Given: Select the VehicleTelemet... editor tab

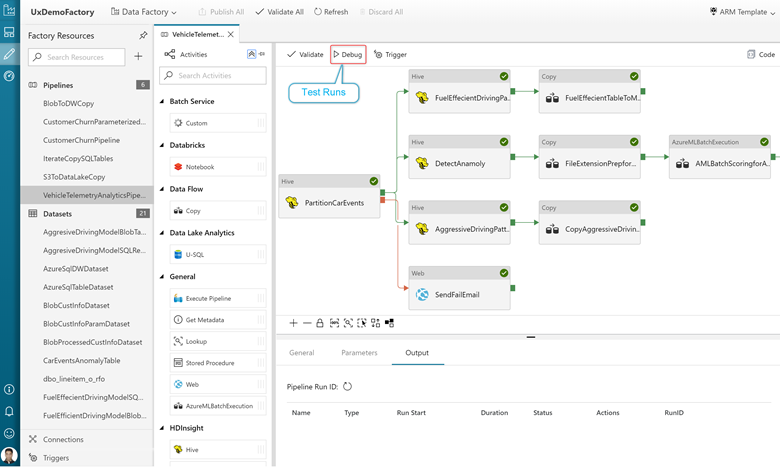Looking at the screenshot, I should click(197, 34).
